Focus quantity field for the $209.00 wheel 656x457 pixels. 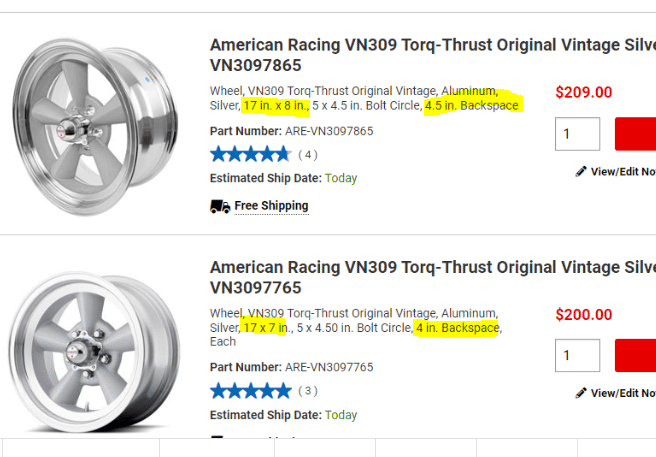[577, 134]
